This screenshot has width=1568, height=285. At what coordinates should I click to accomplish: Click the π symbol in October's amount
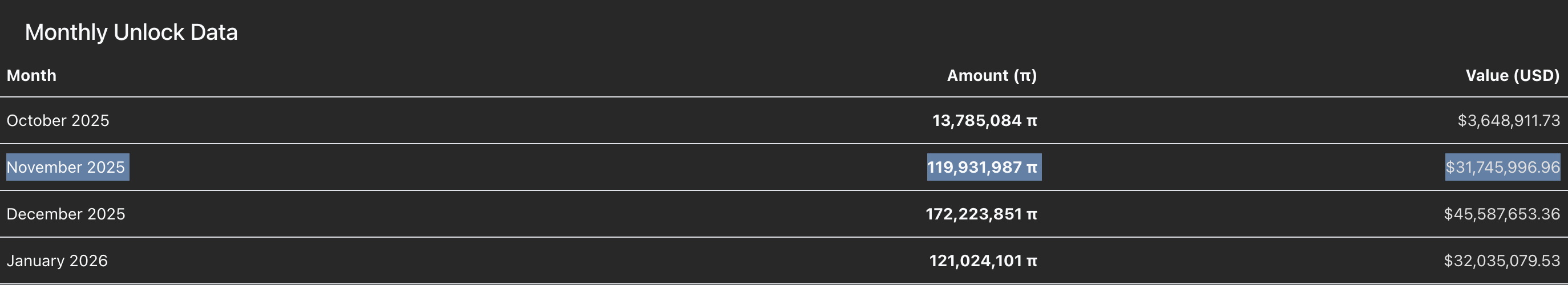point(1032,121)
